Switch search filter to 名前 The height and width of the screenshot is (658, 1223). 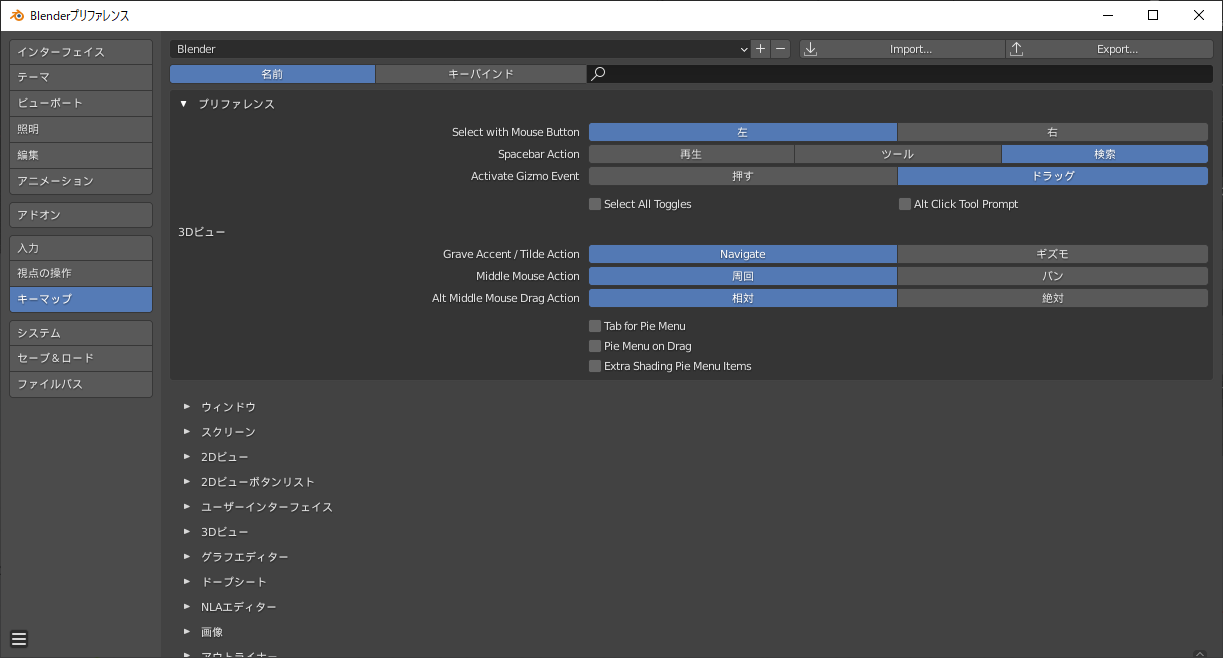click(x=273, y=74)
